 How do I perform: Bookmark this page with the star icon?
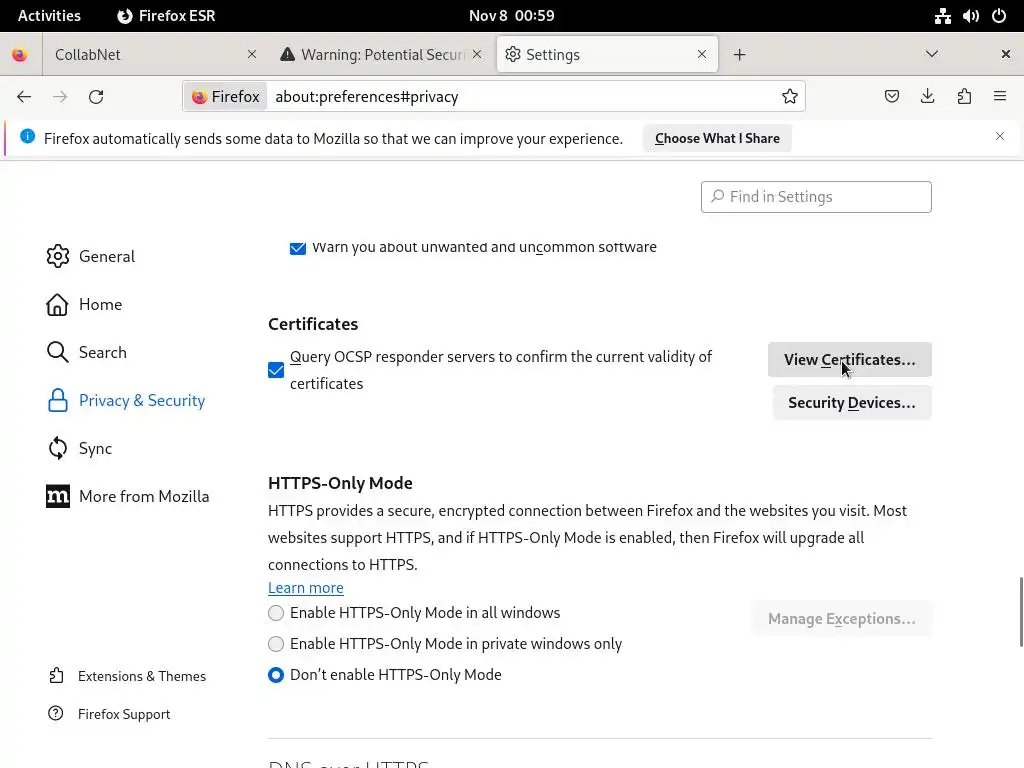coord(790,97)
